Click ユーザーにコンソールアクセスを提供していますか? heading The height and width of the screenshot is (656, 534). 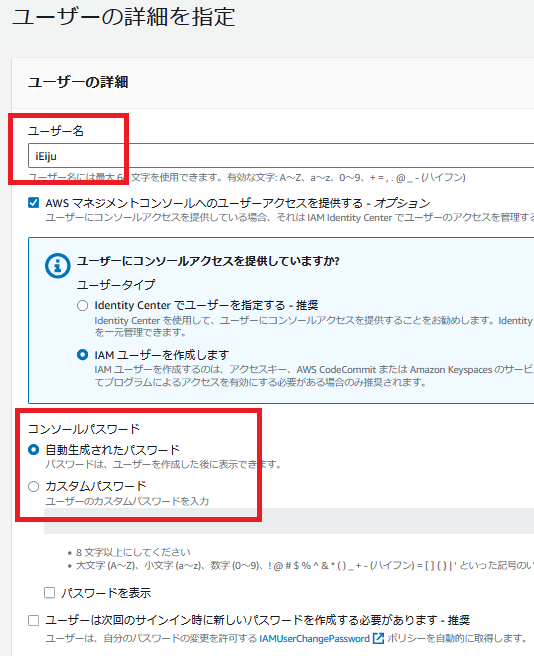tap(208, 261)
